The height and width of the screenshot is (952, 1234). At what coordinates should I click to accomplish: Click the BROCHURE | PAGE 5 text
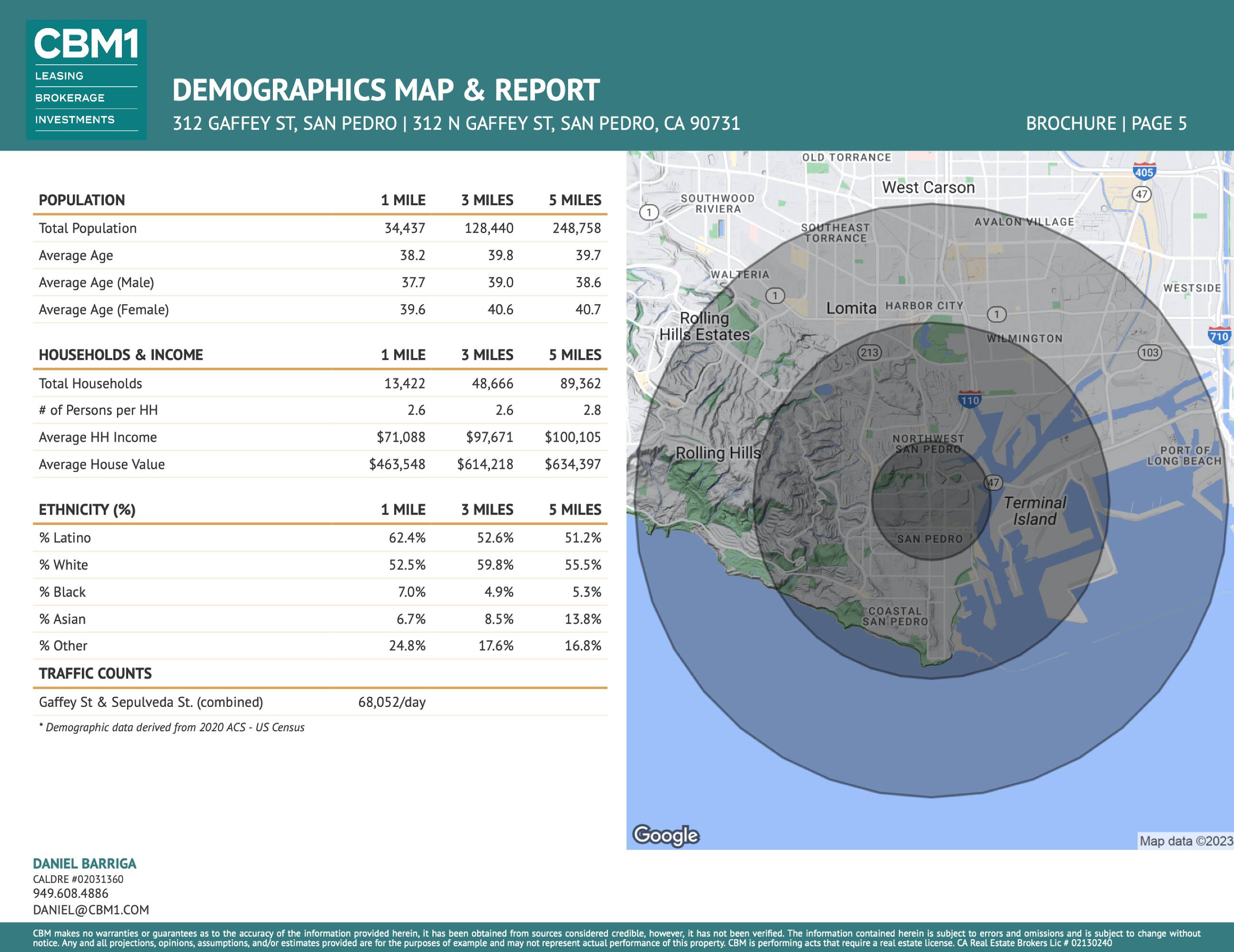pos(1106,123)
